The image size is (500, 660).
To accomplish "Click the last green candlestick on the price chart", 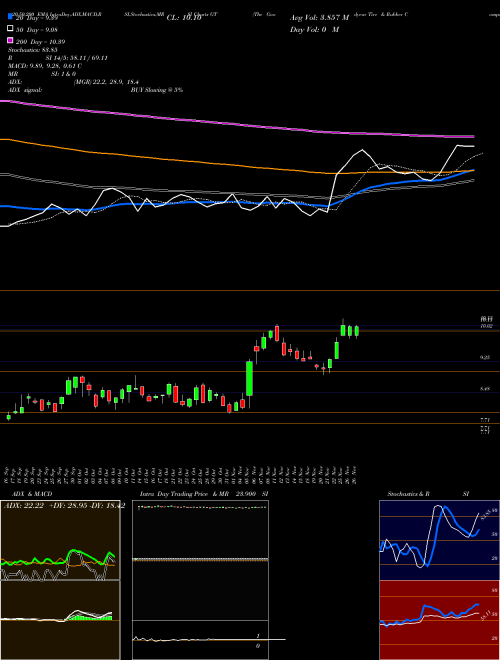I will [x=357, y=331].
